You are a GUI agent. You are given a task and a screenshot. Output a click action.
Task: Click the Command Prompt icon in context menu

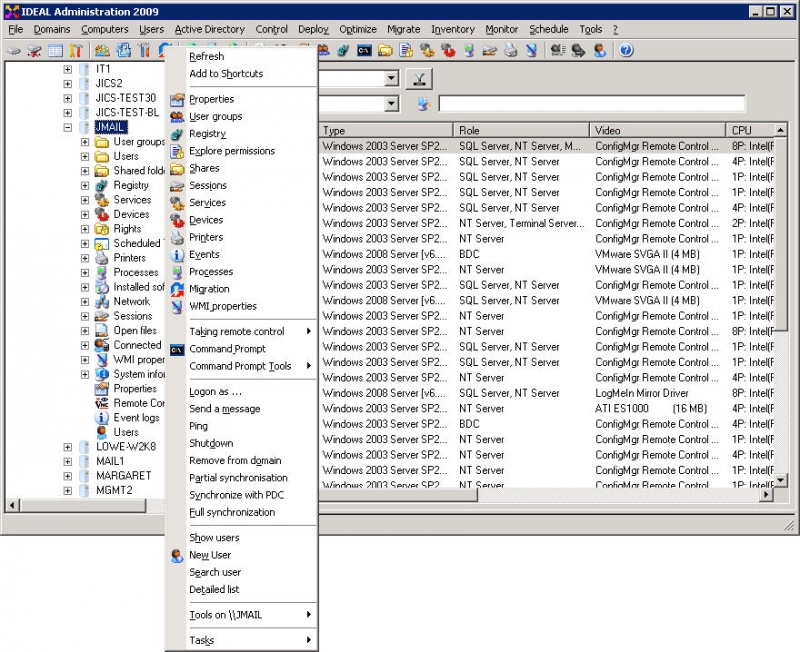pyautogui.click(x=177, y=349)
